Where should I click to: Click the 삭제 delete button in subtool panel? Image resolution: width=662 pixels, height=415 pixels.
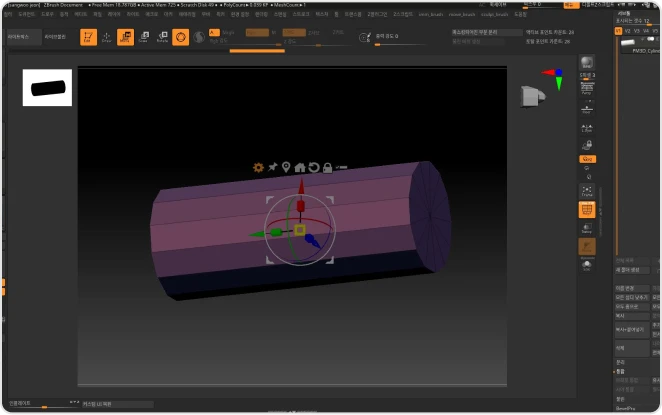click(x=632, y=348)
